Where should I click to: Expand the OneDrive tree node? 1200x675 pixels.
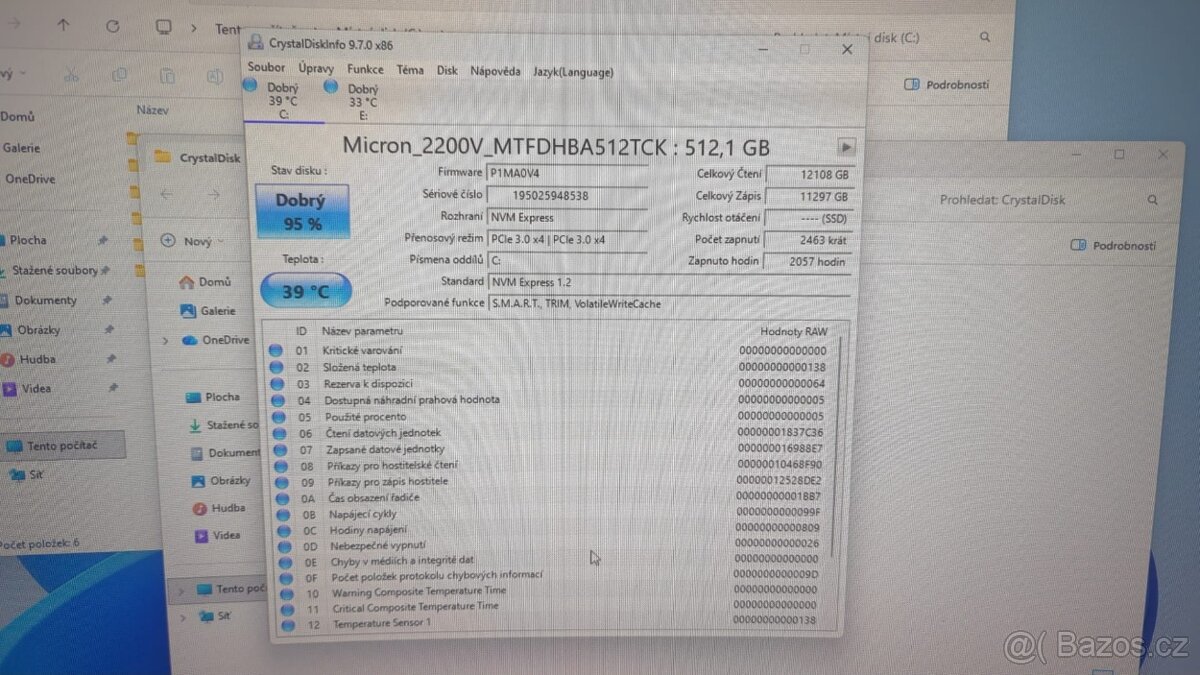[x=166, y=340]
